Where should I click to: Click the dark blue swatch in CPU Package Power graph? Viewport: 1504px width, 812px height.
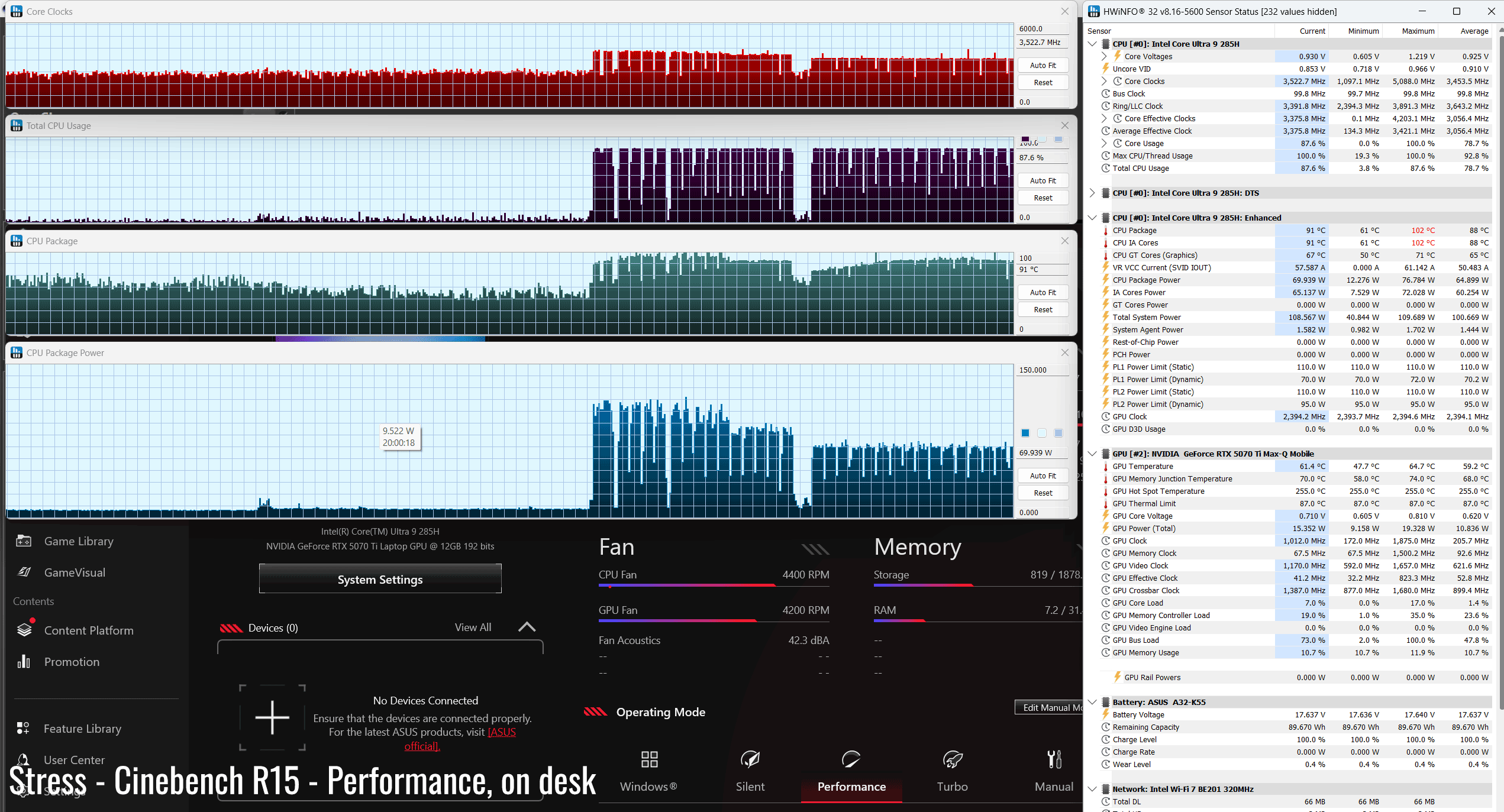pos(1025,433)
